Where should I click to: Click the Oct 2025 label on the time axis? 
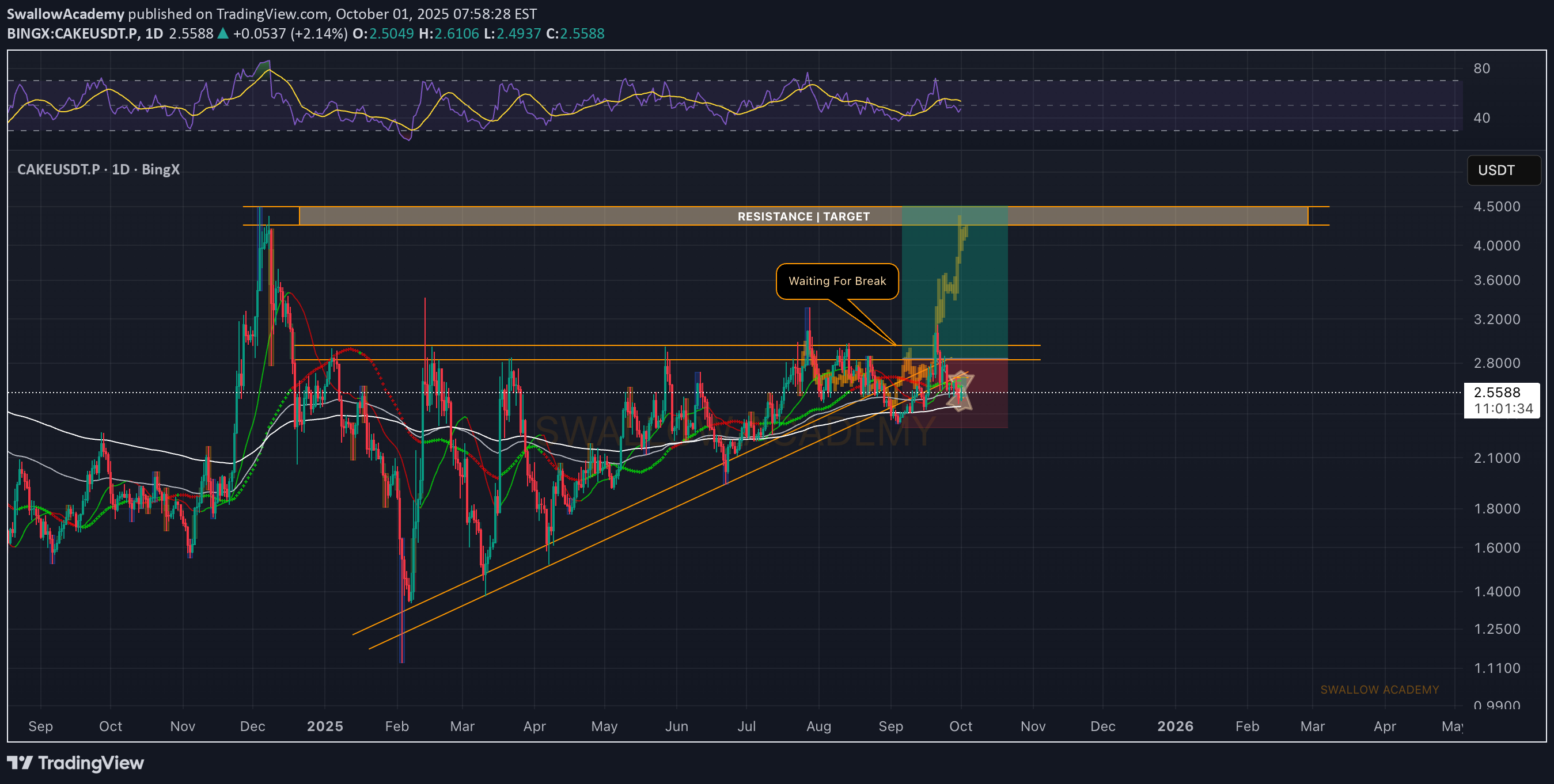pyautogui.click(x=960, y=726)
